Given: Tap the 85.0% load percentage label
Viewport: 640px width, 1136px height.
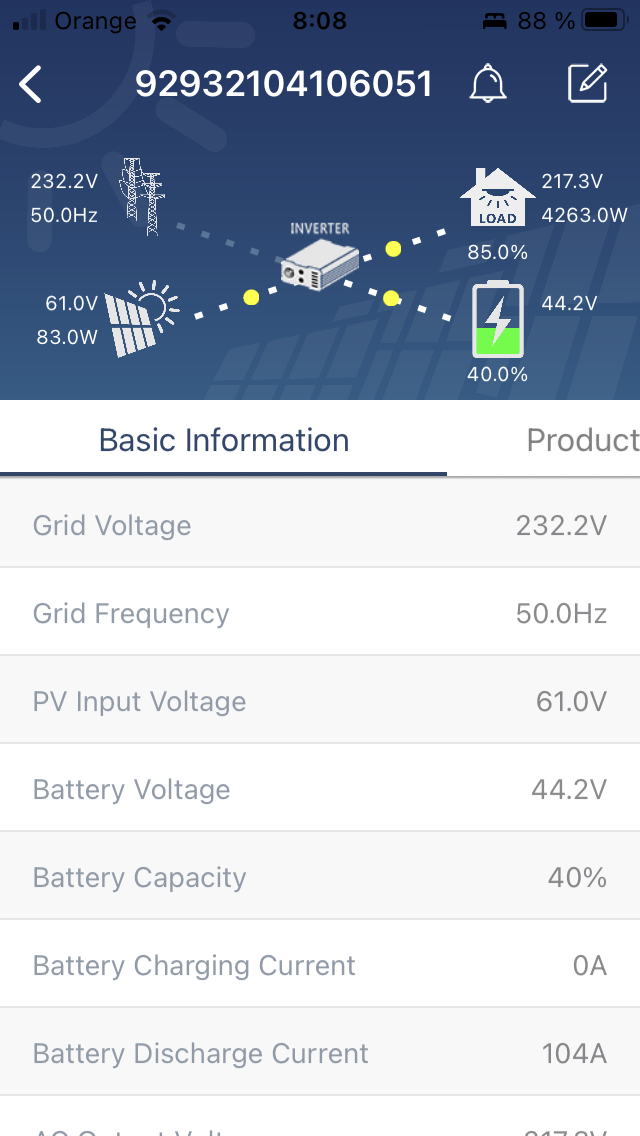Looking at the screenshot, I should tap(497, 252).
